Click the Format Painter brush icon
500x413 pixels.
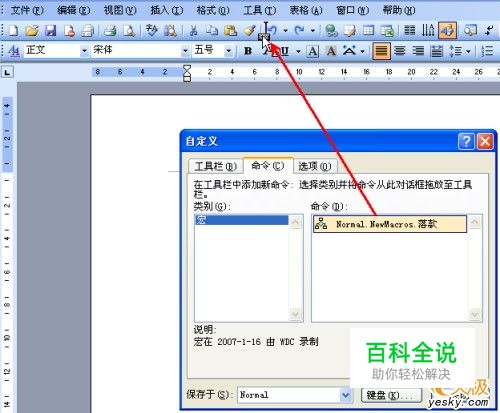pyautogui.click(x=249, y=31)
